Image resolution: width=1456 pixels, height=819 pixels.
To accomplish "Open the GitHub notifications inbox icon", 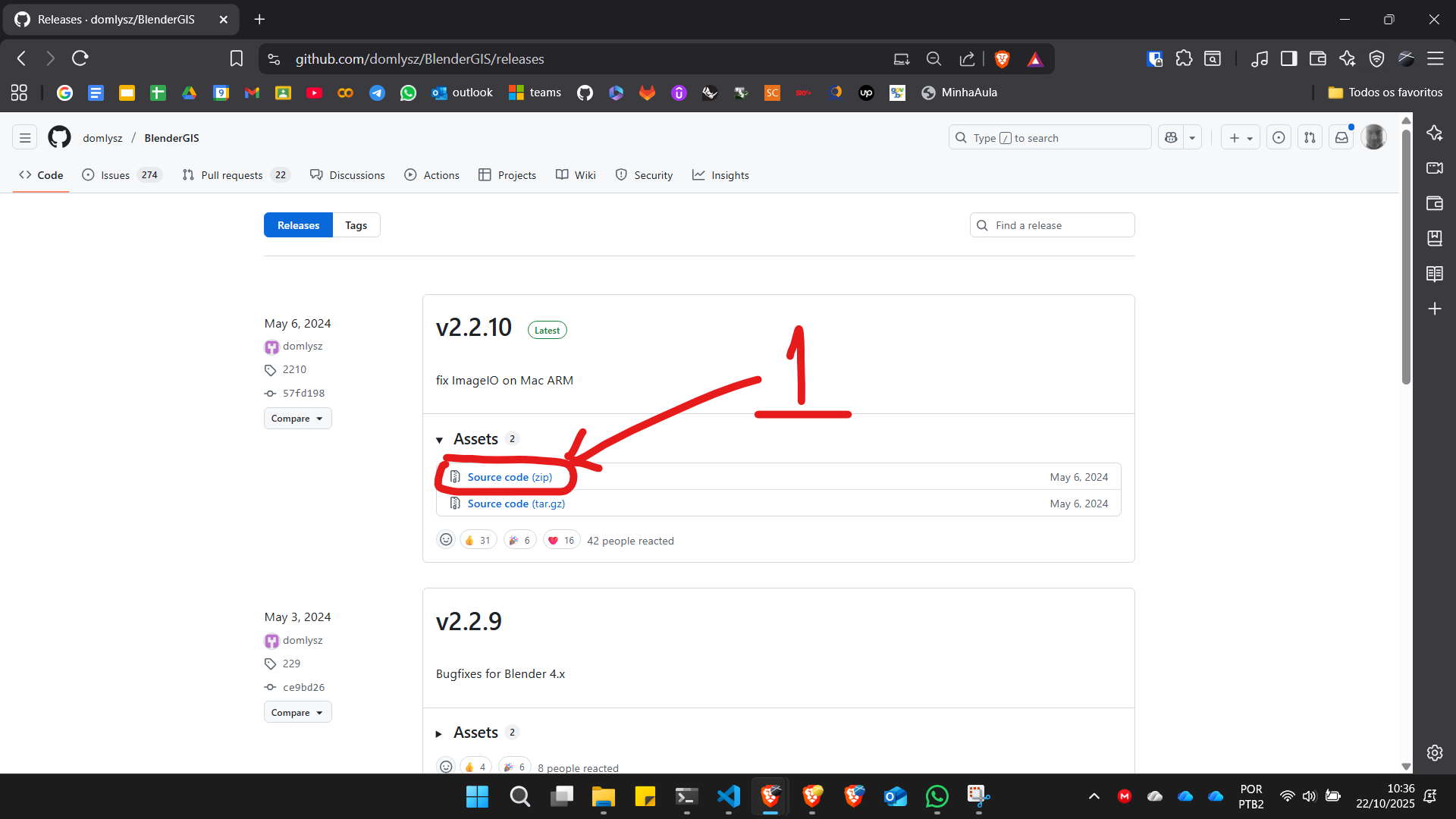I will tap(1341, 137).
